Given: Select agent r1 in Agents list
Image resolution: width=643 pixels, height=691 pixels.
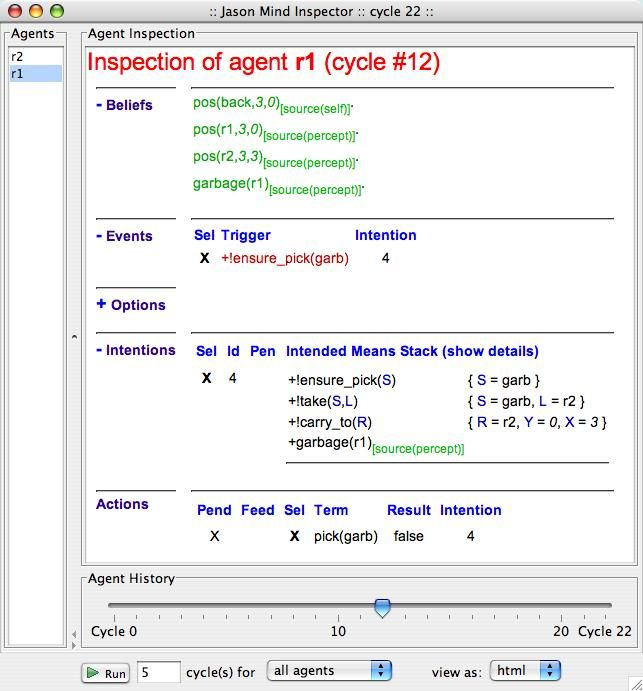Looking at the screenshot, I should pos(35,74).
